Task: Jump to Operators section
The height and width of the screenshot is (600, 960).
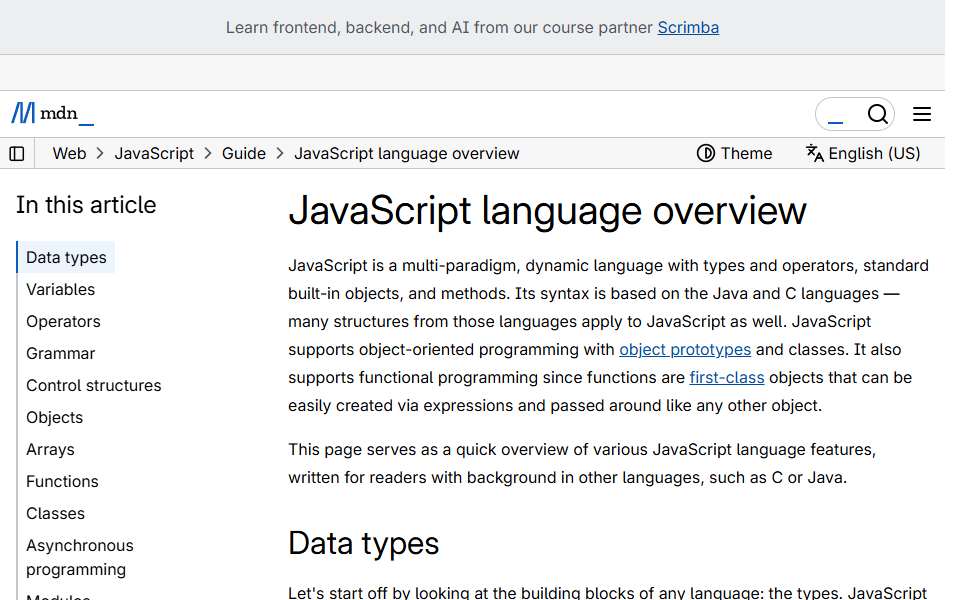Action: [x=63, y=321]
